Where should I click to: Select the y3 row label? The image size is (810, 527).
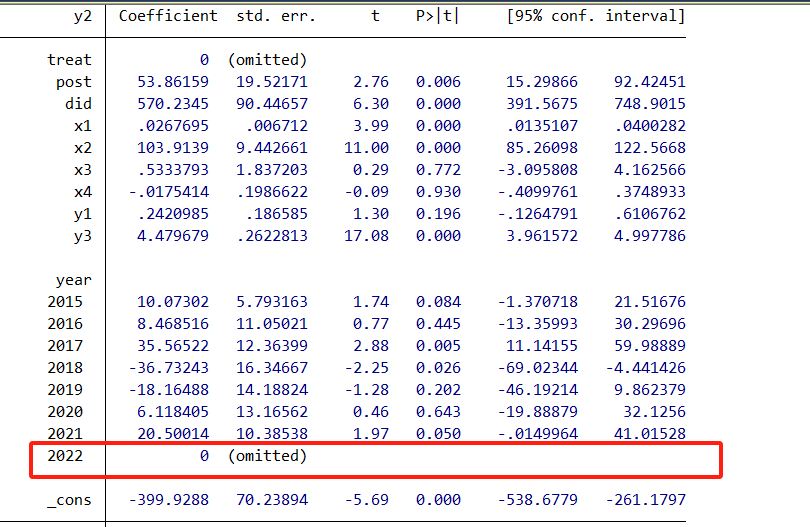tap(83, 237)
